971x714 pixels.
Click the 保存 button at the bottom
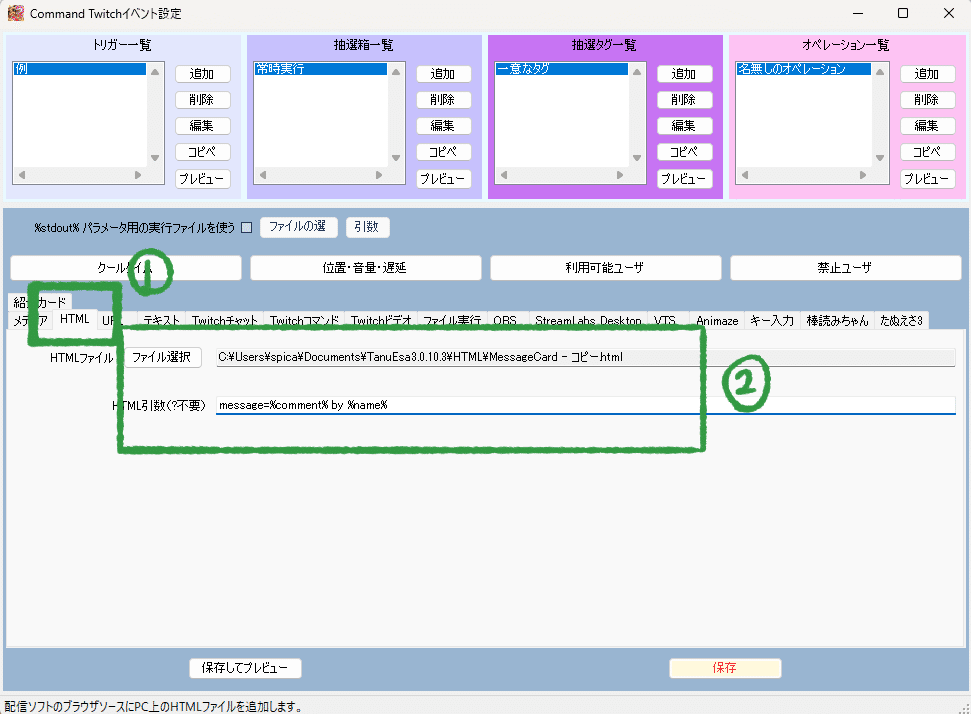(724, 668)
